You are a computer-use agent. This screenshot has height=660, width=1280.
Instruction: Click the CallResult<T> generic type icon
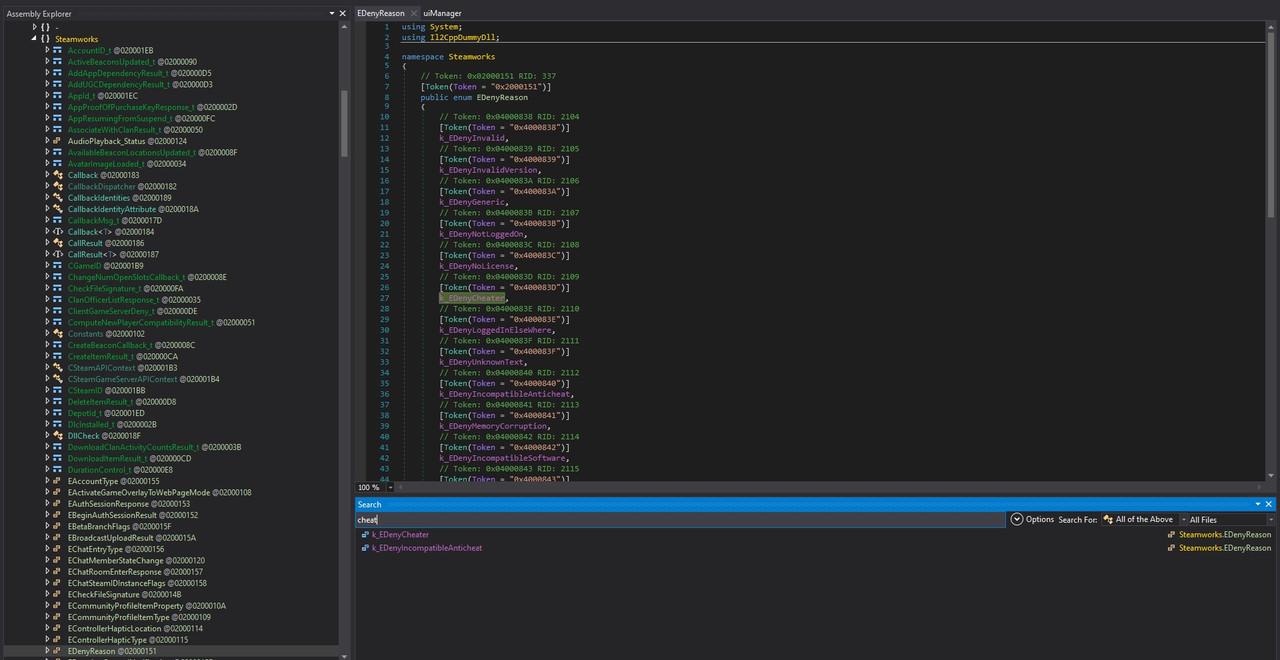(x=58, y=255)
